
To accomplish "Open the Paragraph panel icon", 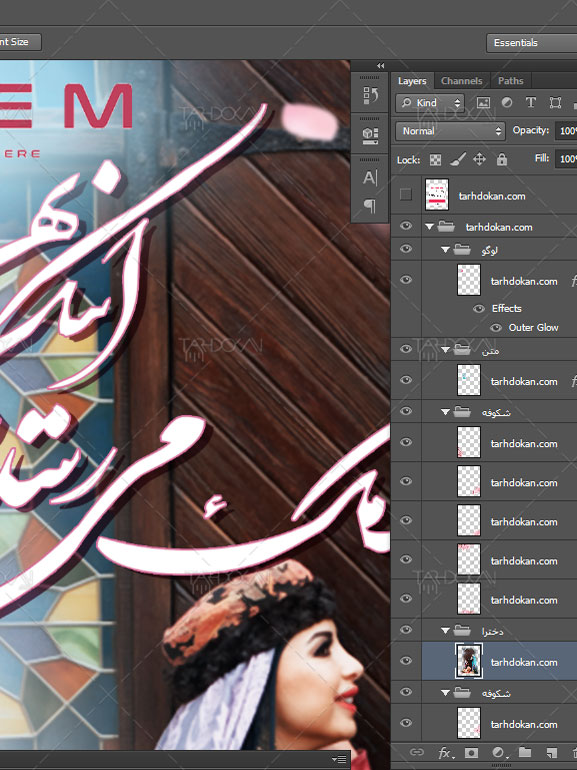I will [x=370, y=205].
